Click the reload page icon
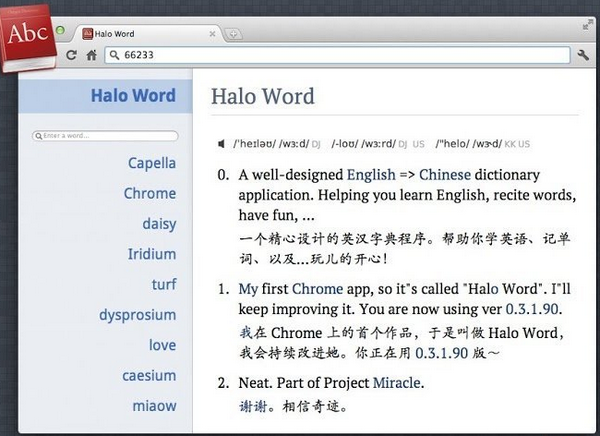 (71, 55)
